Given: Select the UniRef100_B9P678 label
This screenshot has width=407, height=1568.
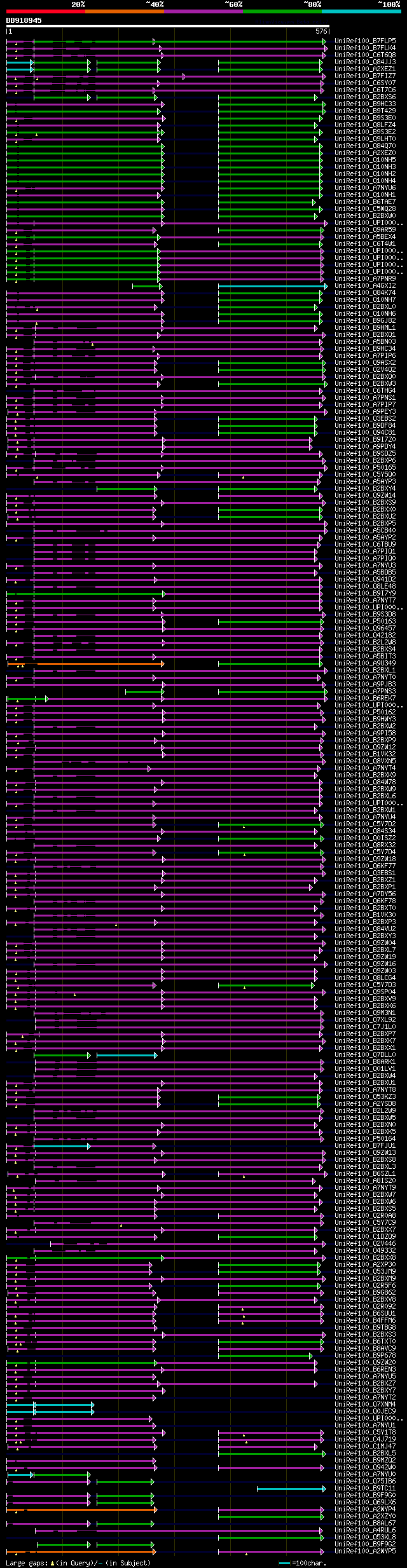Looking at the screenshot, I should [x=365, y=1355].
